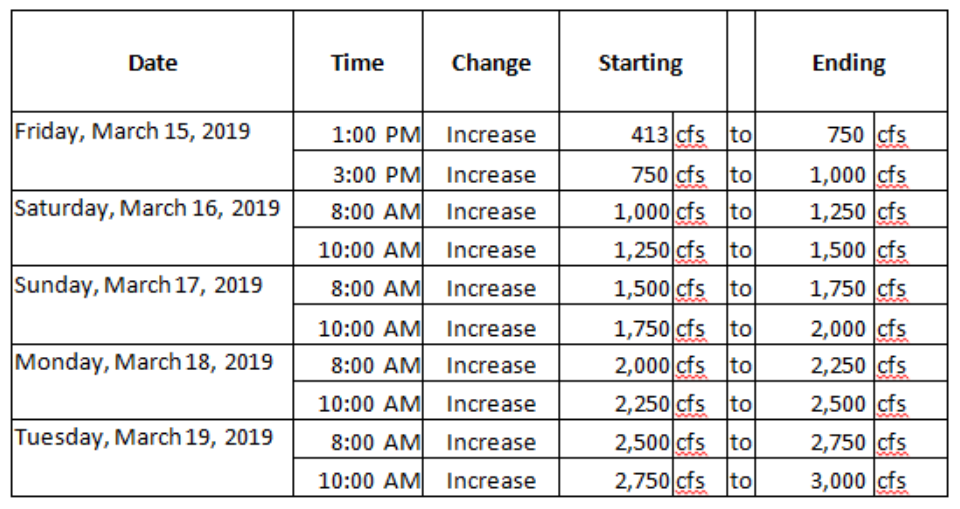Select the Sunday, March 17, 2019 cell
The image size is (960, 509).
tap(138, 284)
